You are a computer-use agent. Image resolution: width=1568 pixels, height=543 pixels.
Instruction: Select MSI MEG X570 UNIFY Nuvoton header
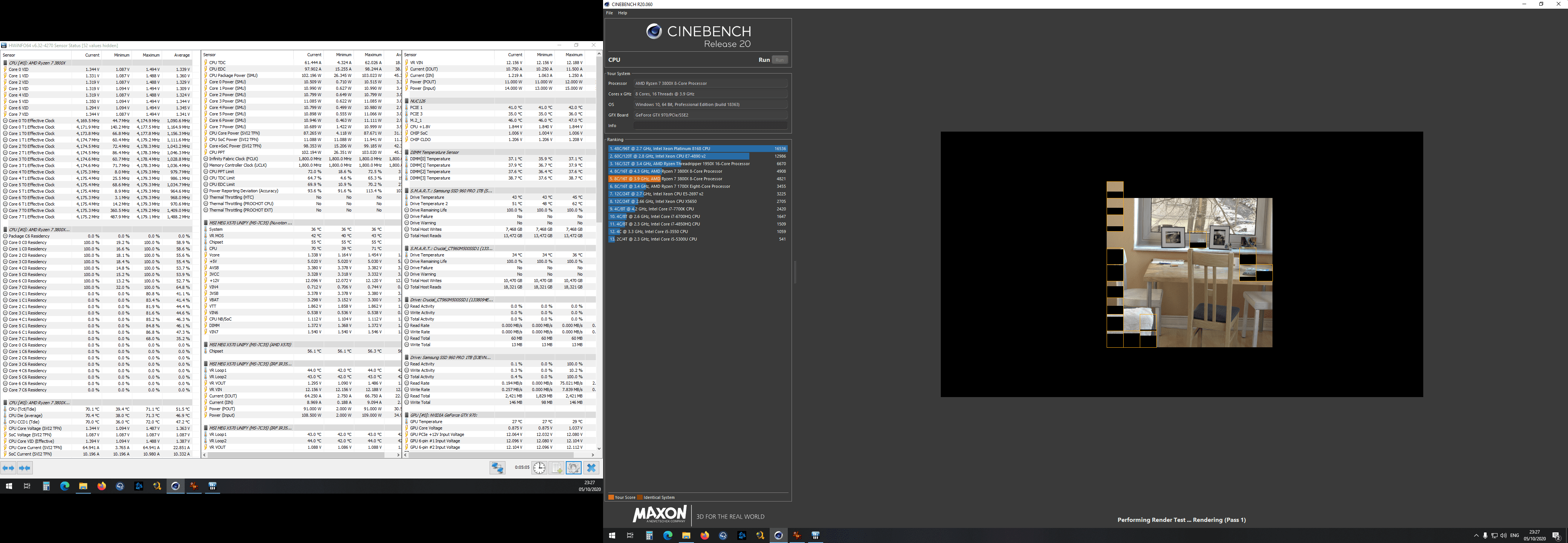[302, 223]
